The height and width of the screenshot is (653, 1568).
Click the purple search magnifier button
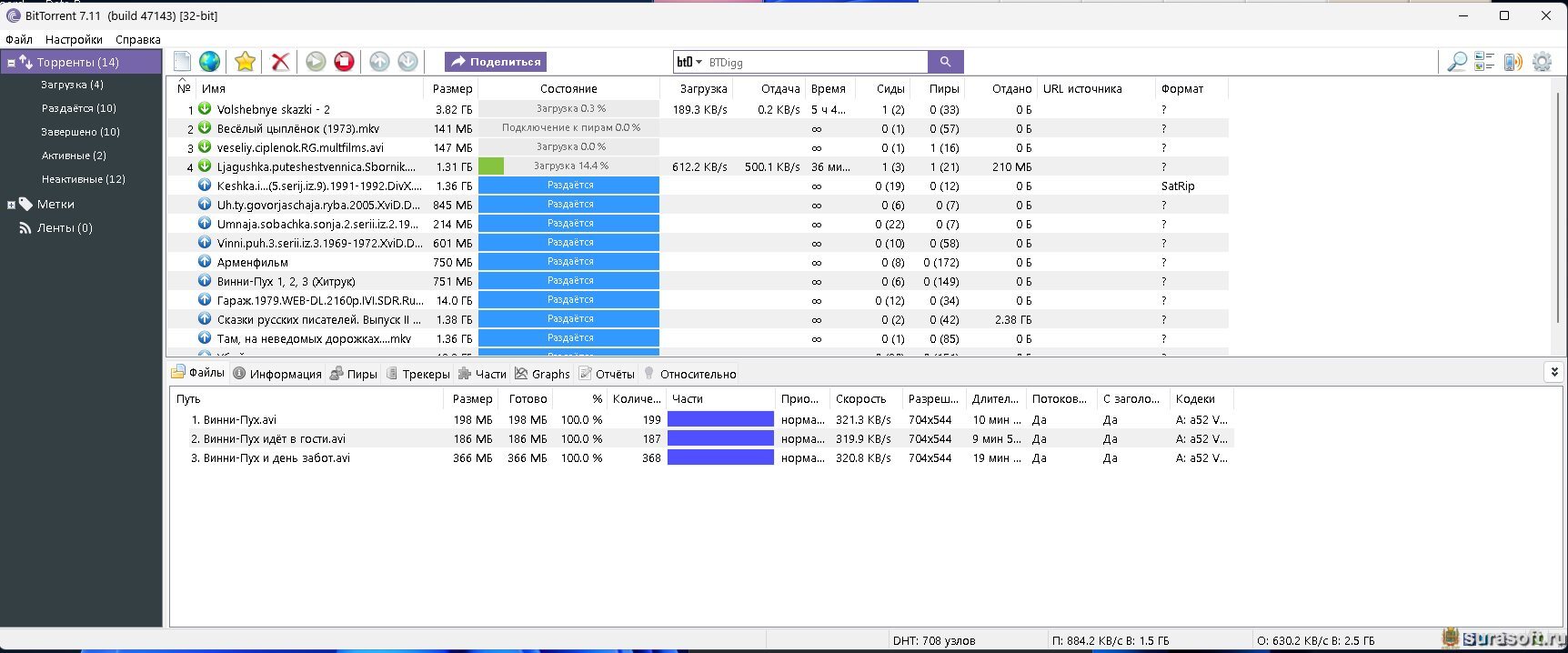945,62
